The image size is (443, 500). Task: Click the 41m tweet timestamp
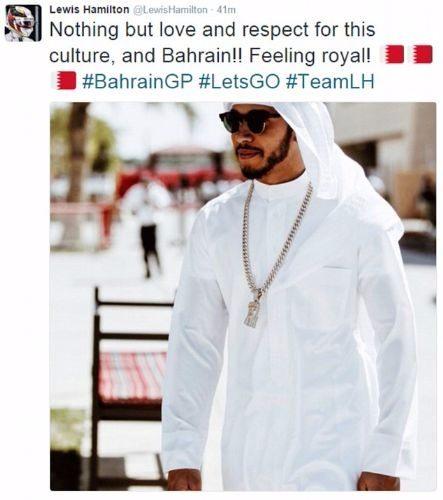(226, 10)
